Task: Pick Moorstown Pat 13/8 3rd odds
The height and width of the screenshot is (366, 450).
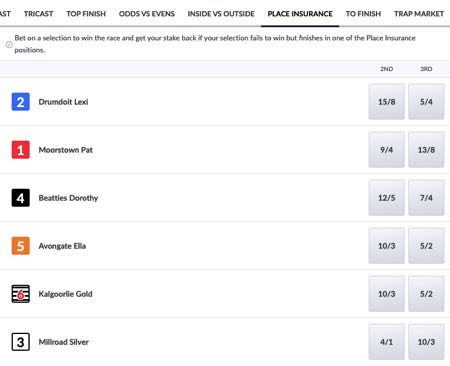Action: 426,150
